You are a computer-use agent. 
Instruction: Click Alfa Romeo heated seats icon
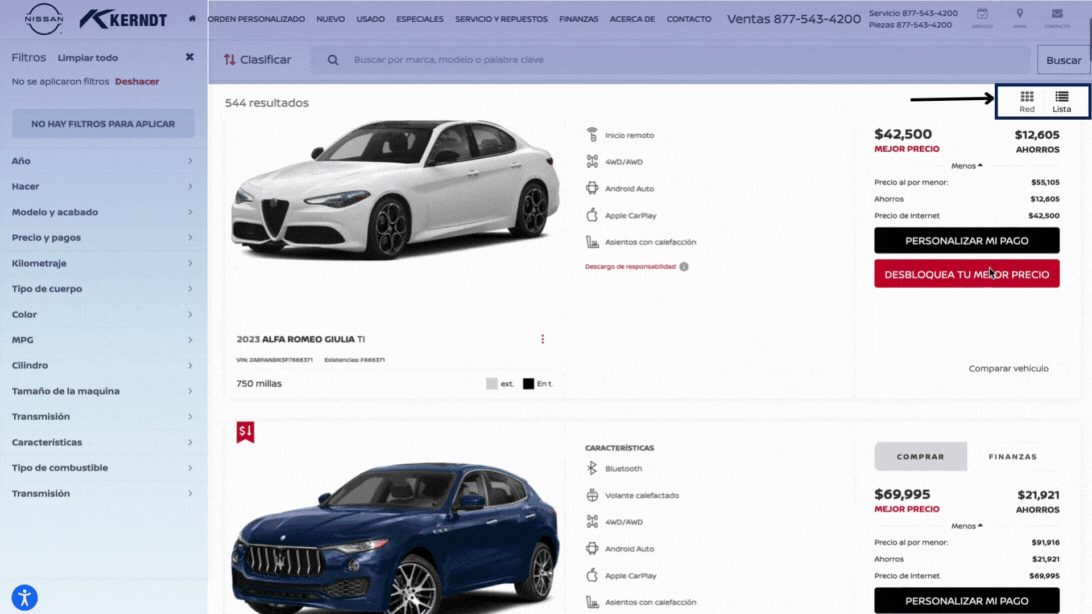click(x=592, y=242)
